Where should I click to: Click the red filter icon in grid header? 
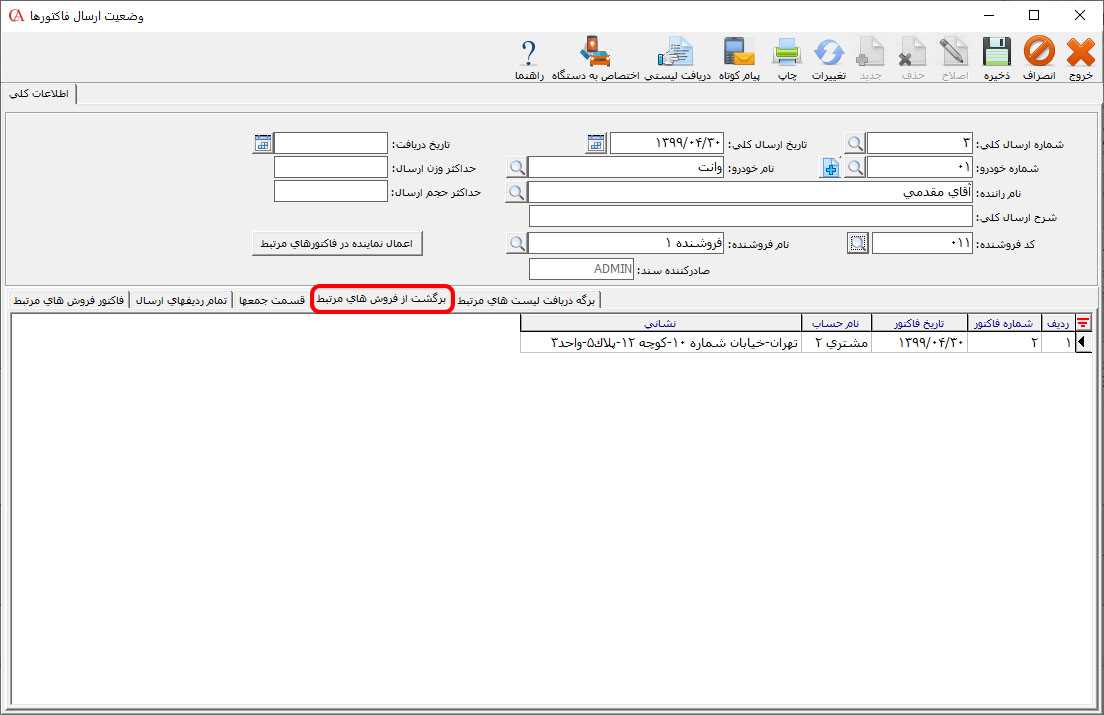[x=1082, y=322]
